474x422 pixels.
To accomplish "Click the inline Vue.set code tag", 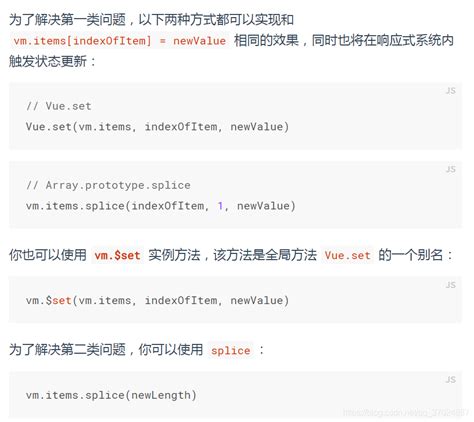I will coord(347,256).
